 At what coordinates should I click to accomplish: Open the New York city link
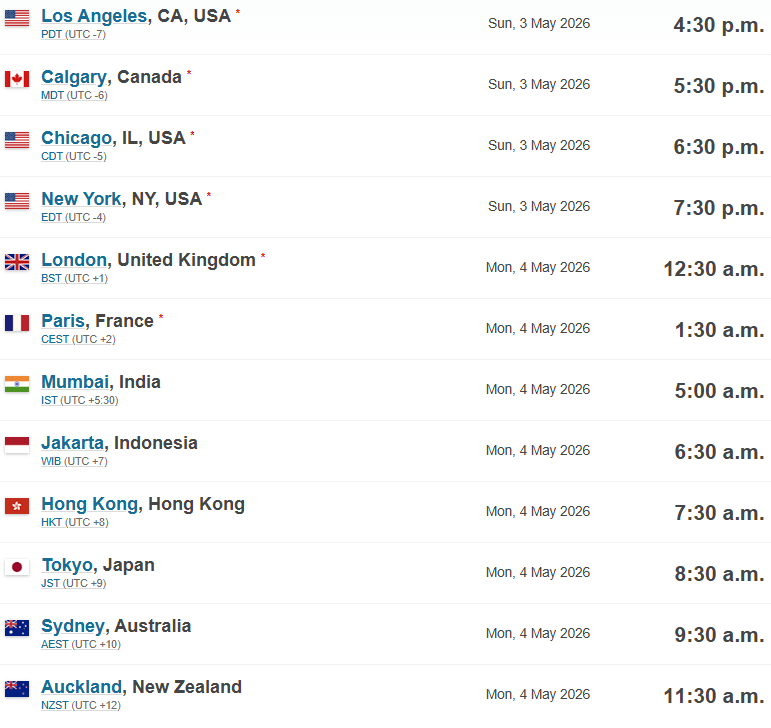81,199
